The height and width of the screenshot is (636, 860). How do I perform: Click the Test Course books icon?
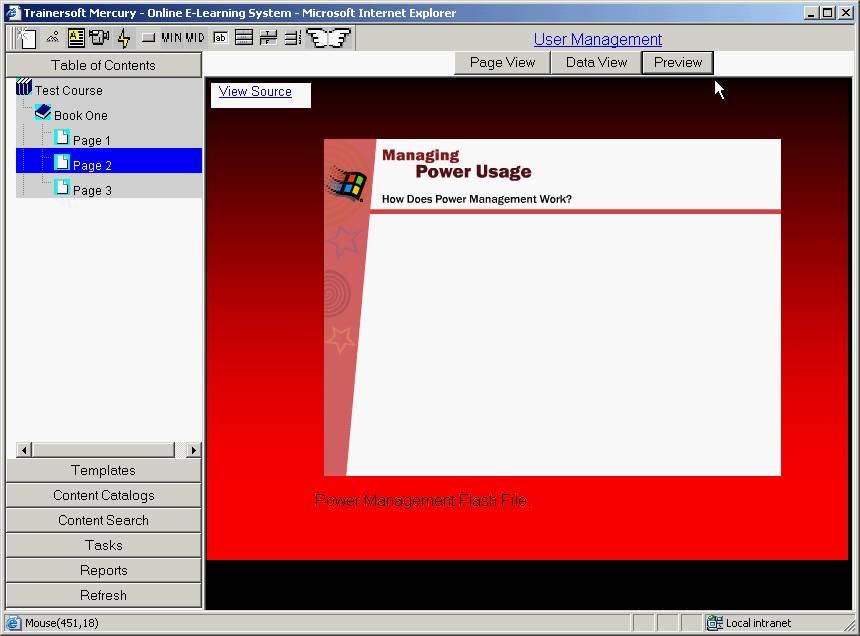(x=24, y=87)
